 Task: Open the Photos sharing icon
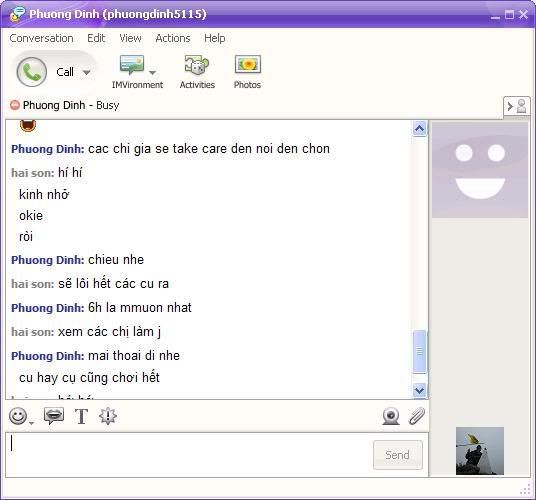(x=248, y=64)
